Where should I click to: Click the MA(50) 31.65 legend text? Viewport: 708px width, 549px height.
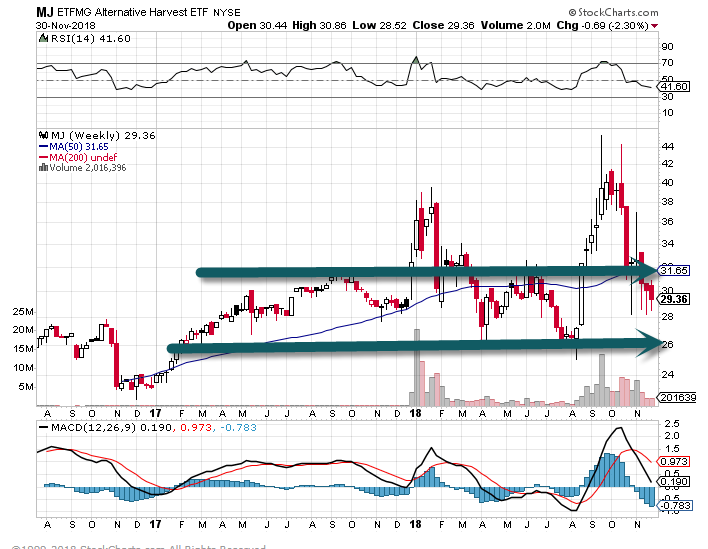(79, 146)
